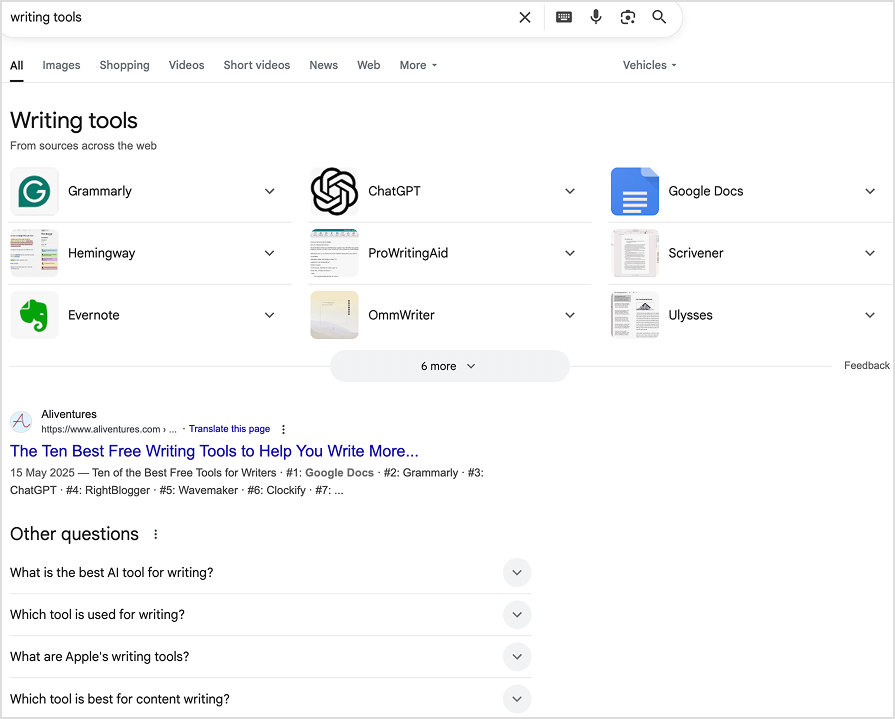Open the Ten Best Free Writing Tools link
The height and width of the screenshot is (719, 895).
tap(213, 451)
